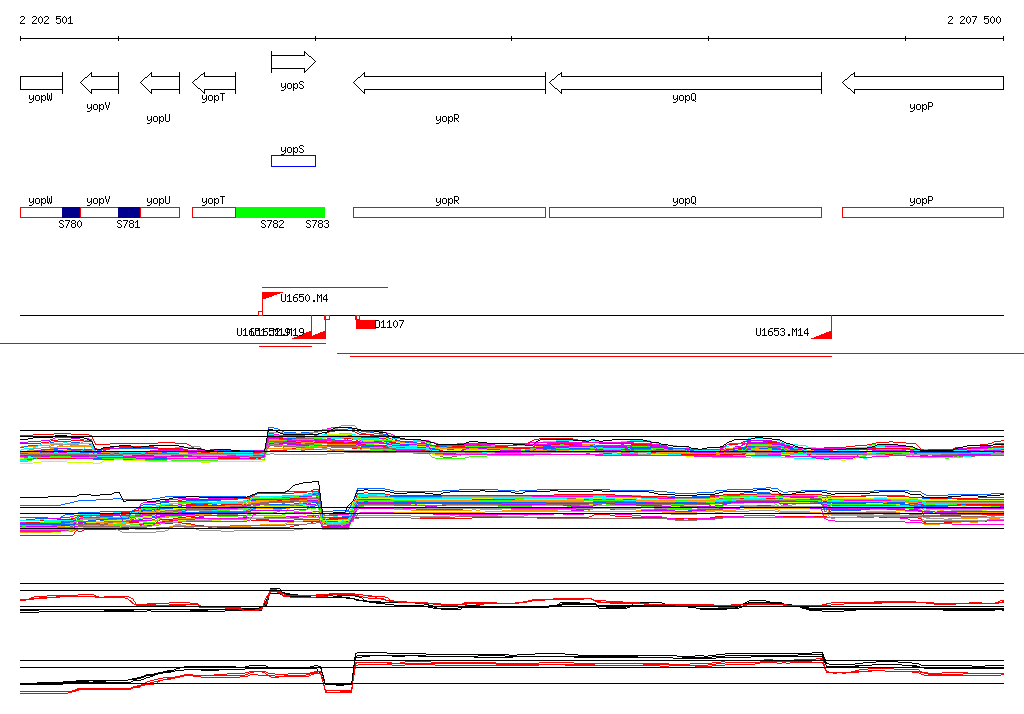Select the red D1107 marker block
Viewport: 1024px width, 714px height.
[366, 324]
